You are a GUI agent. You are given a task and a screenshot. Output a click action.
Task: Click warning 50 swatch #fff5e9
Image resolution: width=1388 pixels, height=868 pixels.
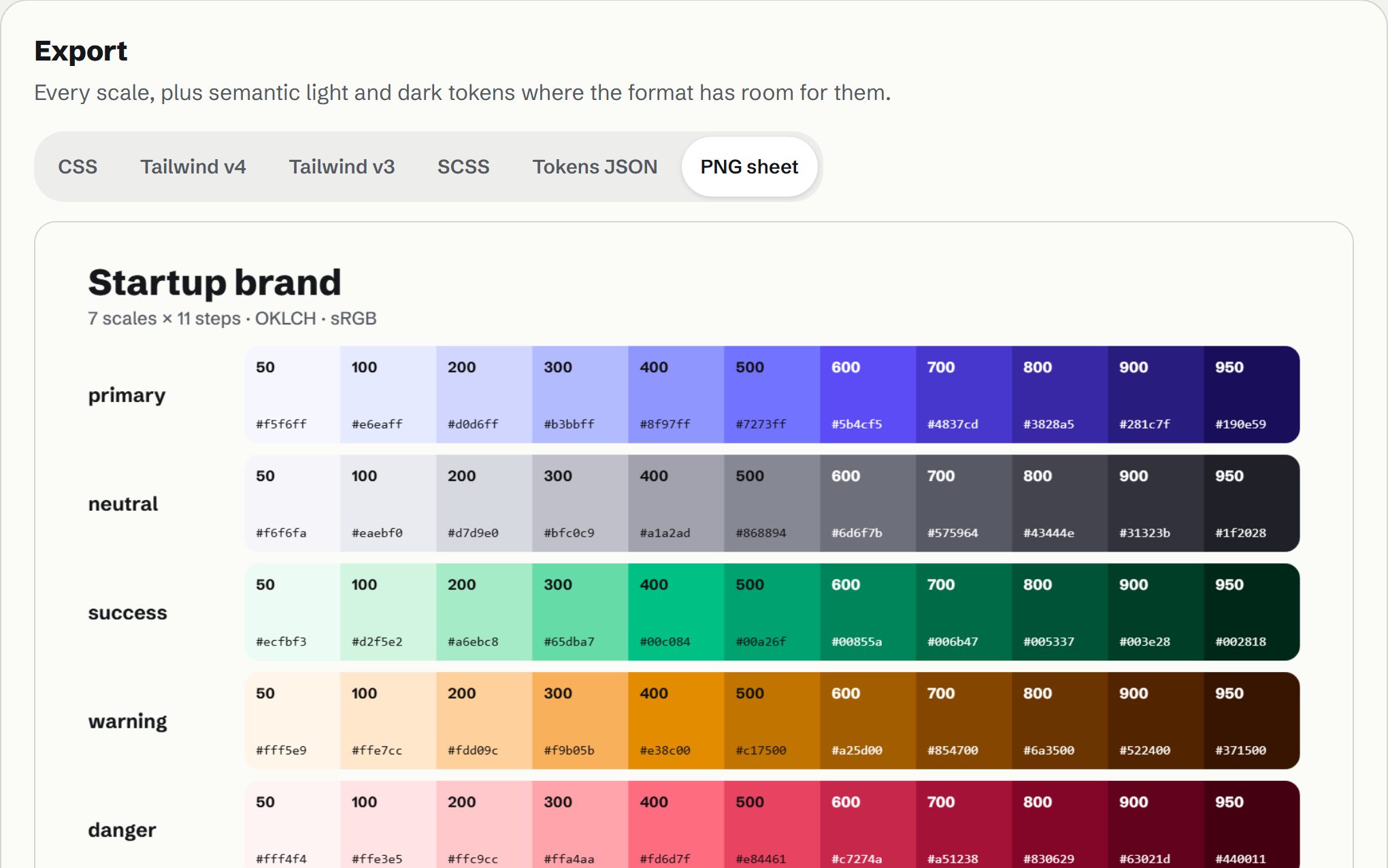coord(293,721)
